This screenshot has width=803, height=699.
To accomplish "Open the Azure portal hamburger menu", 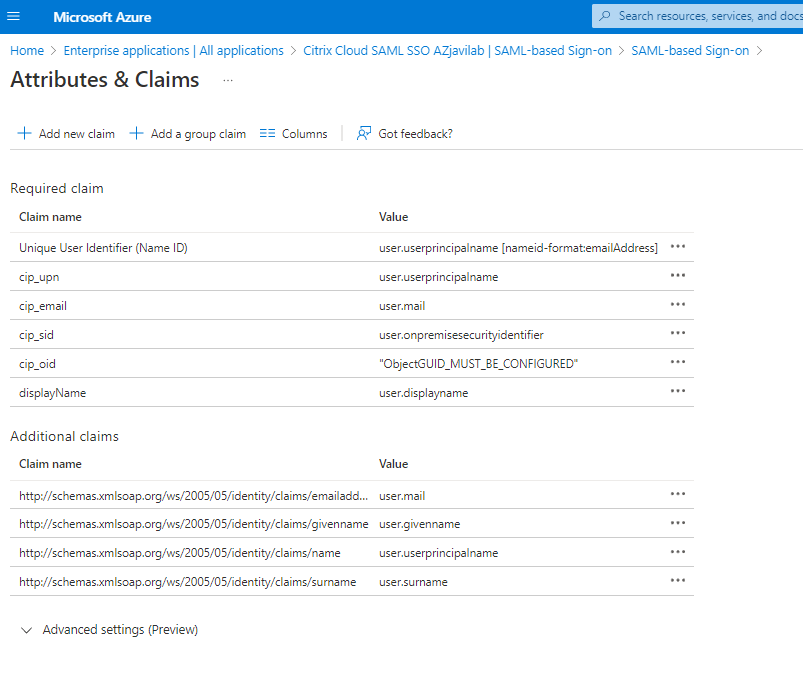I will [x=13, y=15].
